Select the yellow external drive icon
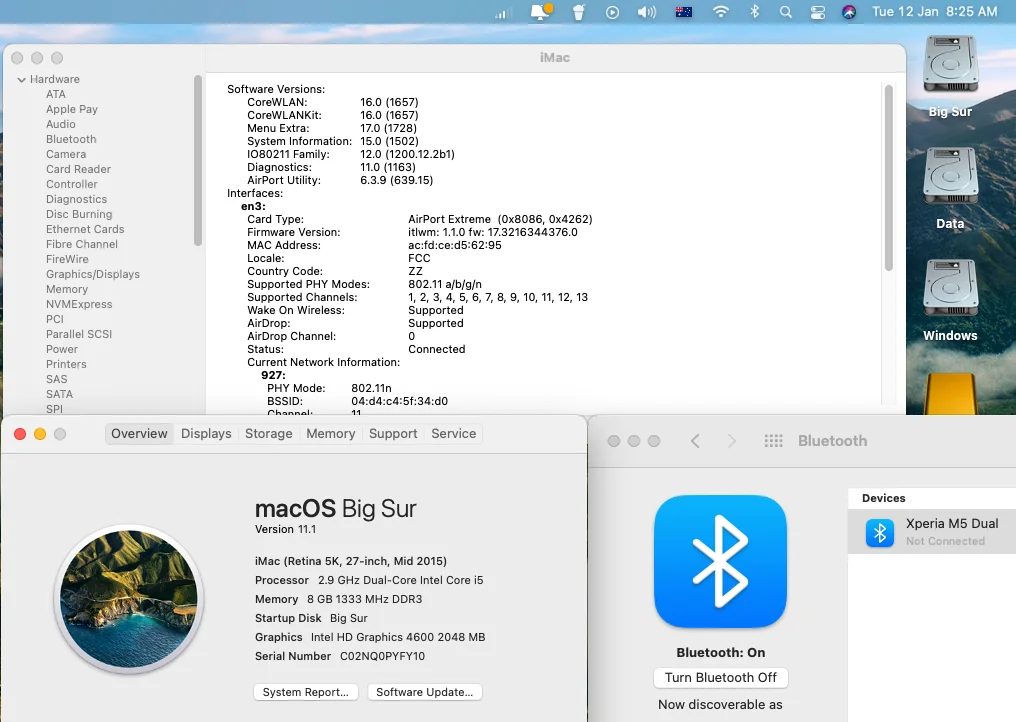This screenshot has width=1016, height=722. coord(950,393)
